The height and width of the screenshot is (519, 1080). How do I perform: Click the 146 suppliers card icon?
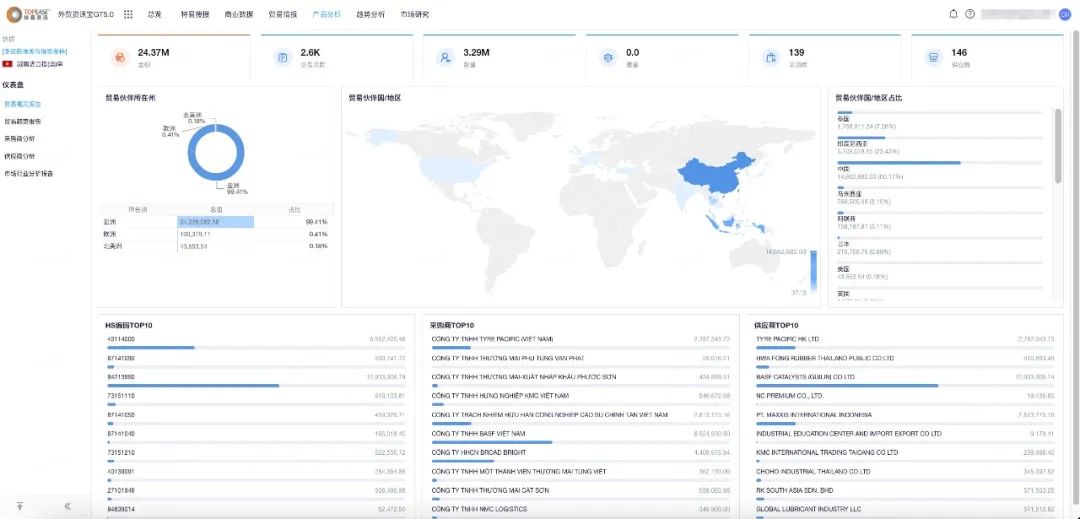933,58
